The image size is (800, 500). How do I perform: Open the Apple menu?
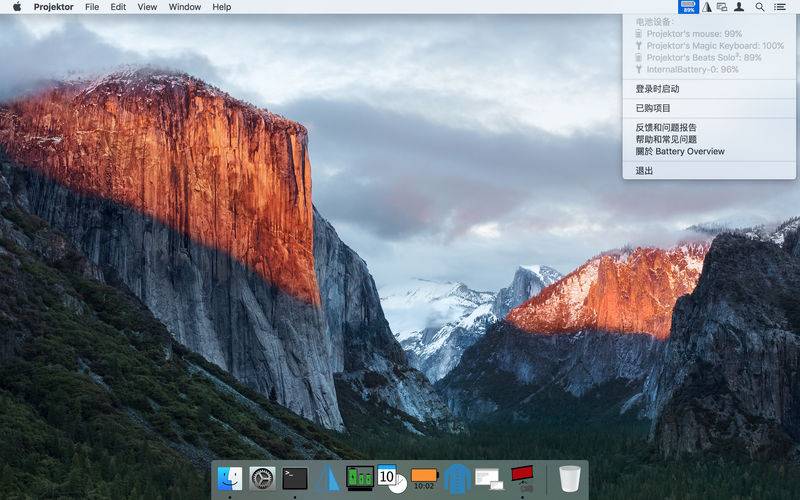click(x=17, y=7)
